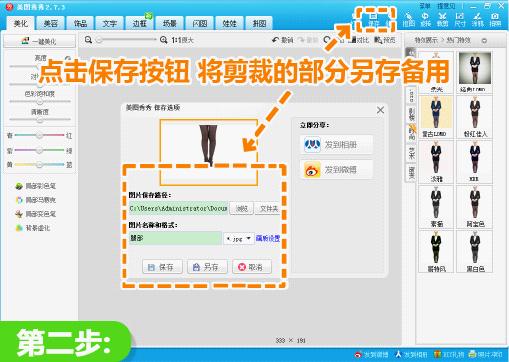The image size is (509, 362).
Task: Adjust the 色彩饱和度 saturation slider
Action: point(40,101)
